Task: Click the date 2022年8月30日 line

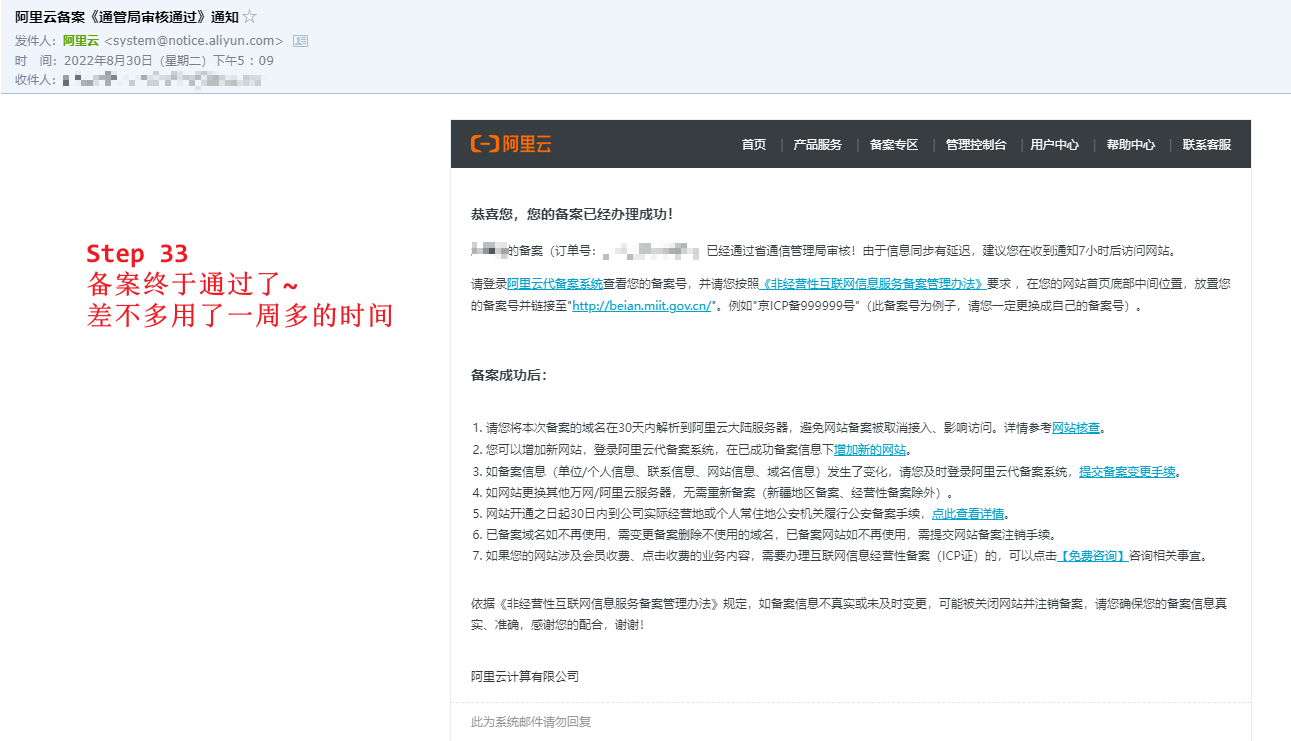Action: (x=168, y=60)
